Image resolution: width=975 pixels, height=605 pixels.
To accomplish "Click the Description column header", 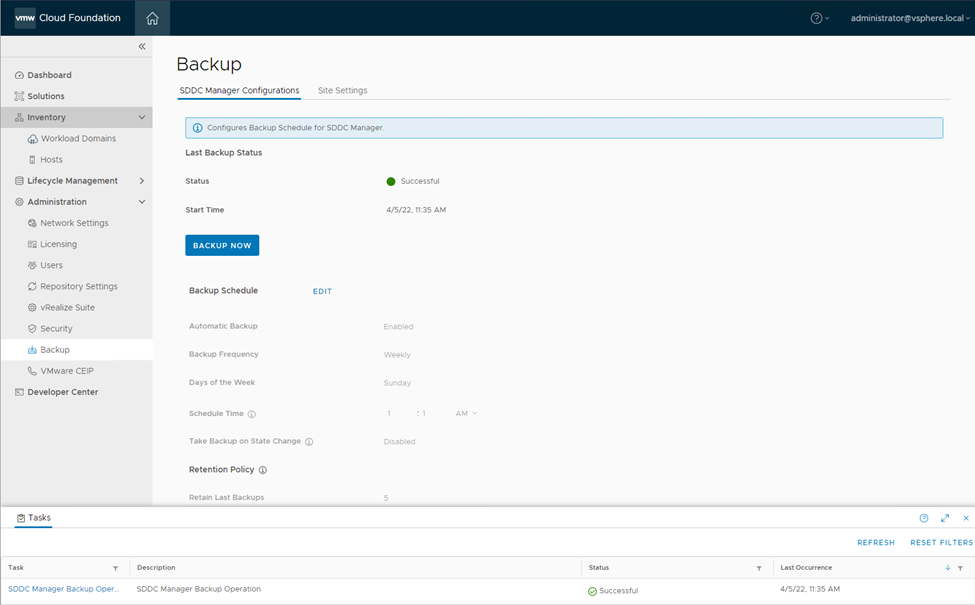I will click(x=156, y=568).
